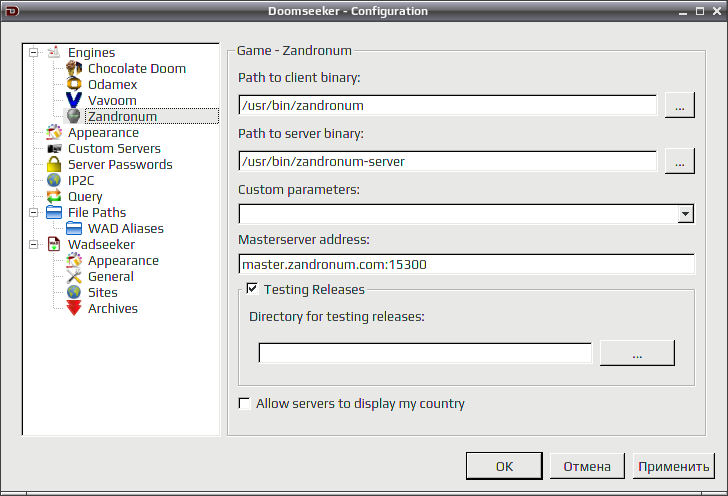This screenshot has width=728, height=496.
Task: Click the WAD Aliases folder icon
Action: pyautogui.click(x=74, y=228)
